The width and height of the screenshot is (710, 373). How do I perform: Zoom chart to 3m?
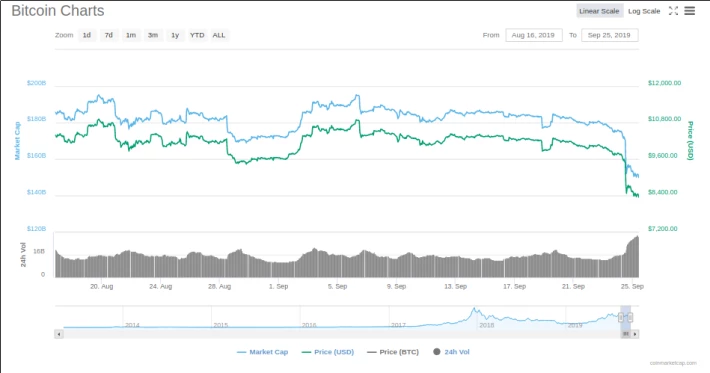coord(153,35)
